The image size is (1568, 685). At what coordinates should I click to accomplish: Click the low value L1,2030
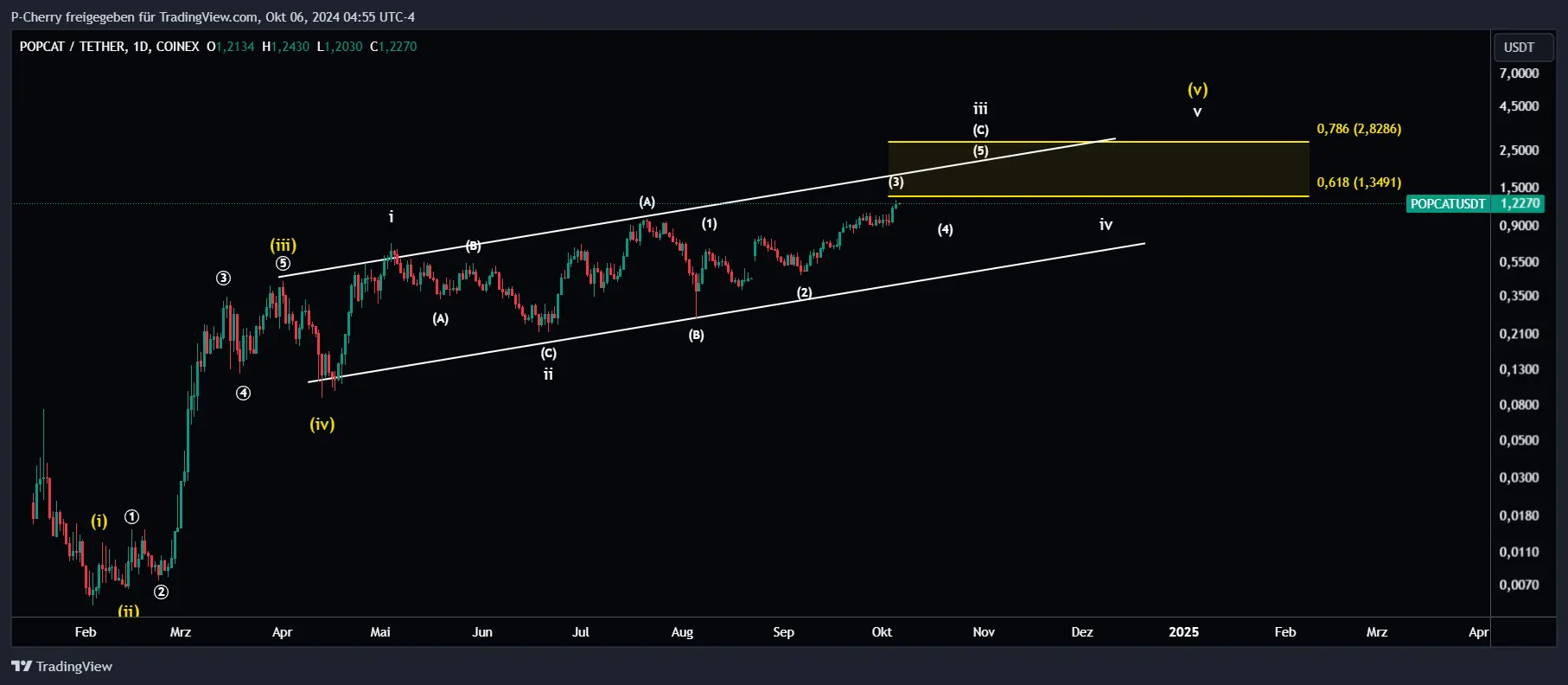(x=340, y=47)
